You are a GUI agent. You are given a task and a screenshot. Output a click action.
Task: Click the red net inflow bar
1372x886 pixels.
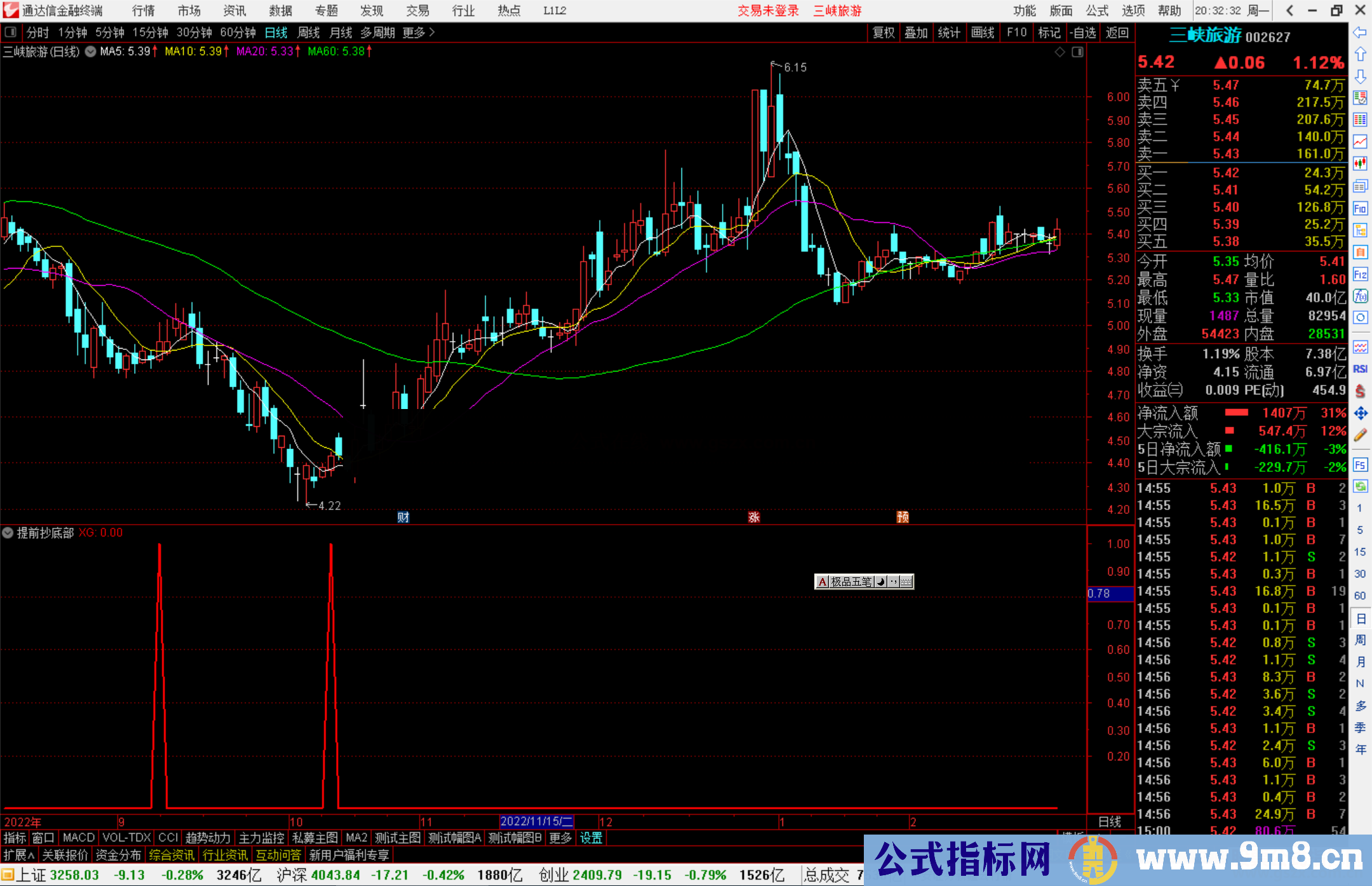click(x=1236, y=413)
